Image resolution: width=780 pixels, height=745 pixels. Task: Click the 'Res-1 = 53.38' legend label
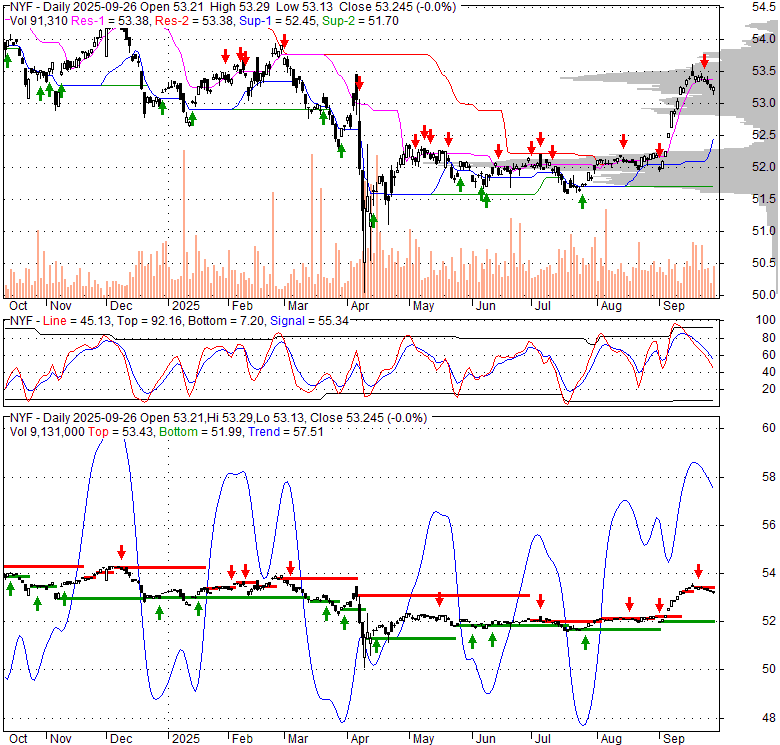(111, 21)
